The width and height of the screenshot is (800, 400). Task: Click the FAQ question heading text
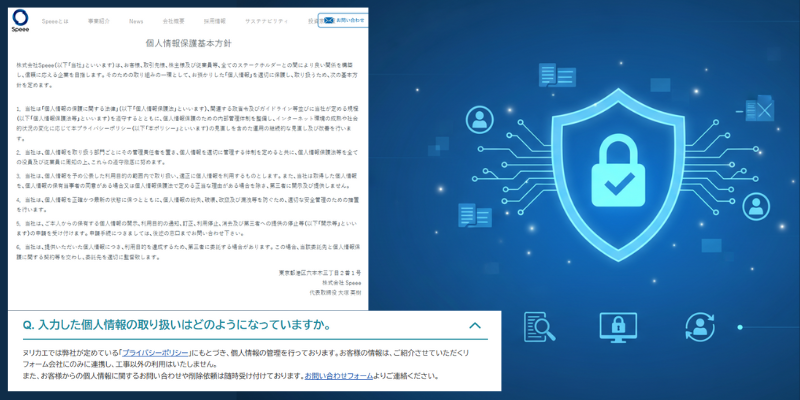pos(176,325)
